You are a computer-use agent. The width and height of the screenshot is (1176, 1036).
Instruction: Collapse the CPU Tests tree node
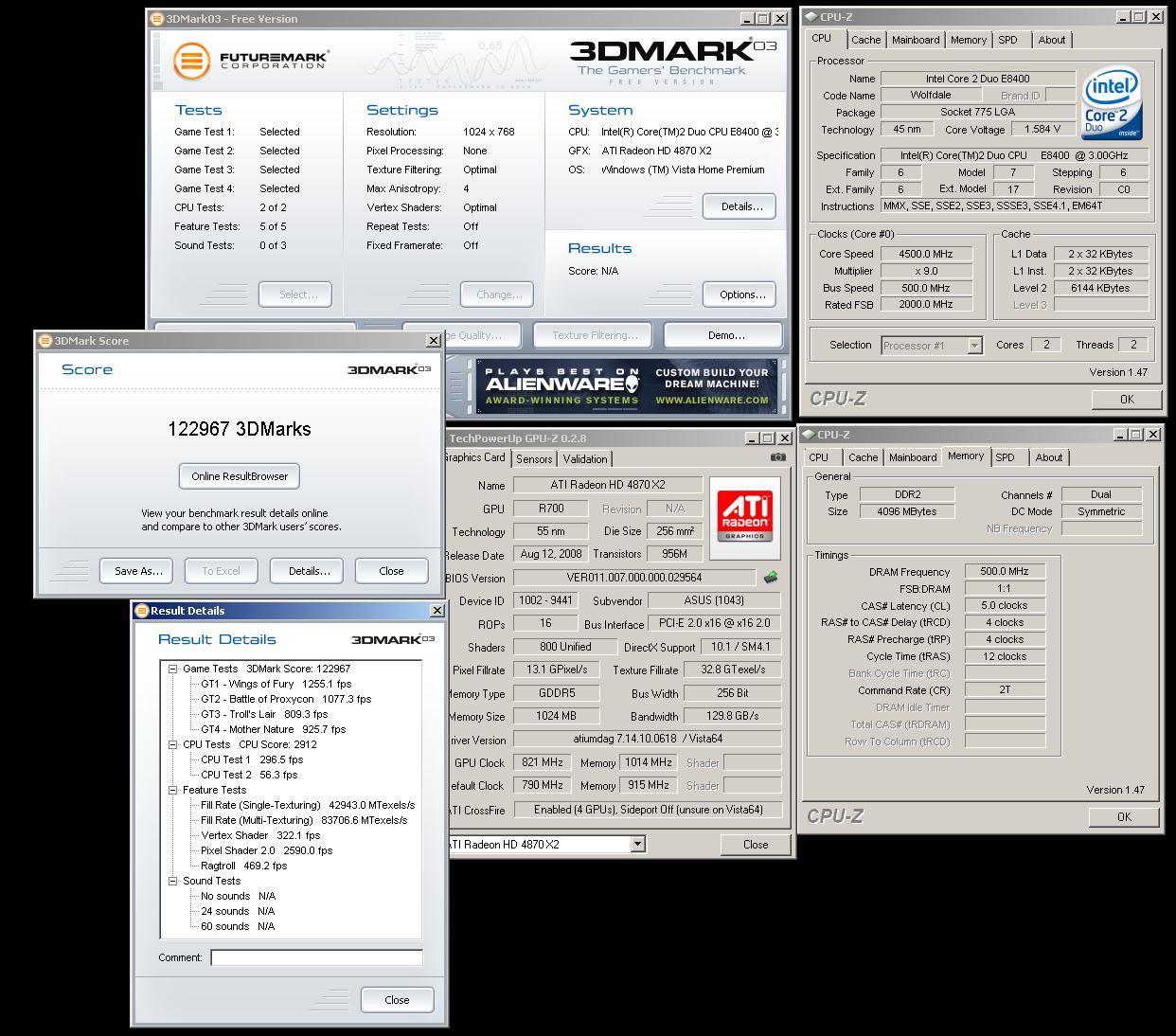173,744
